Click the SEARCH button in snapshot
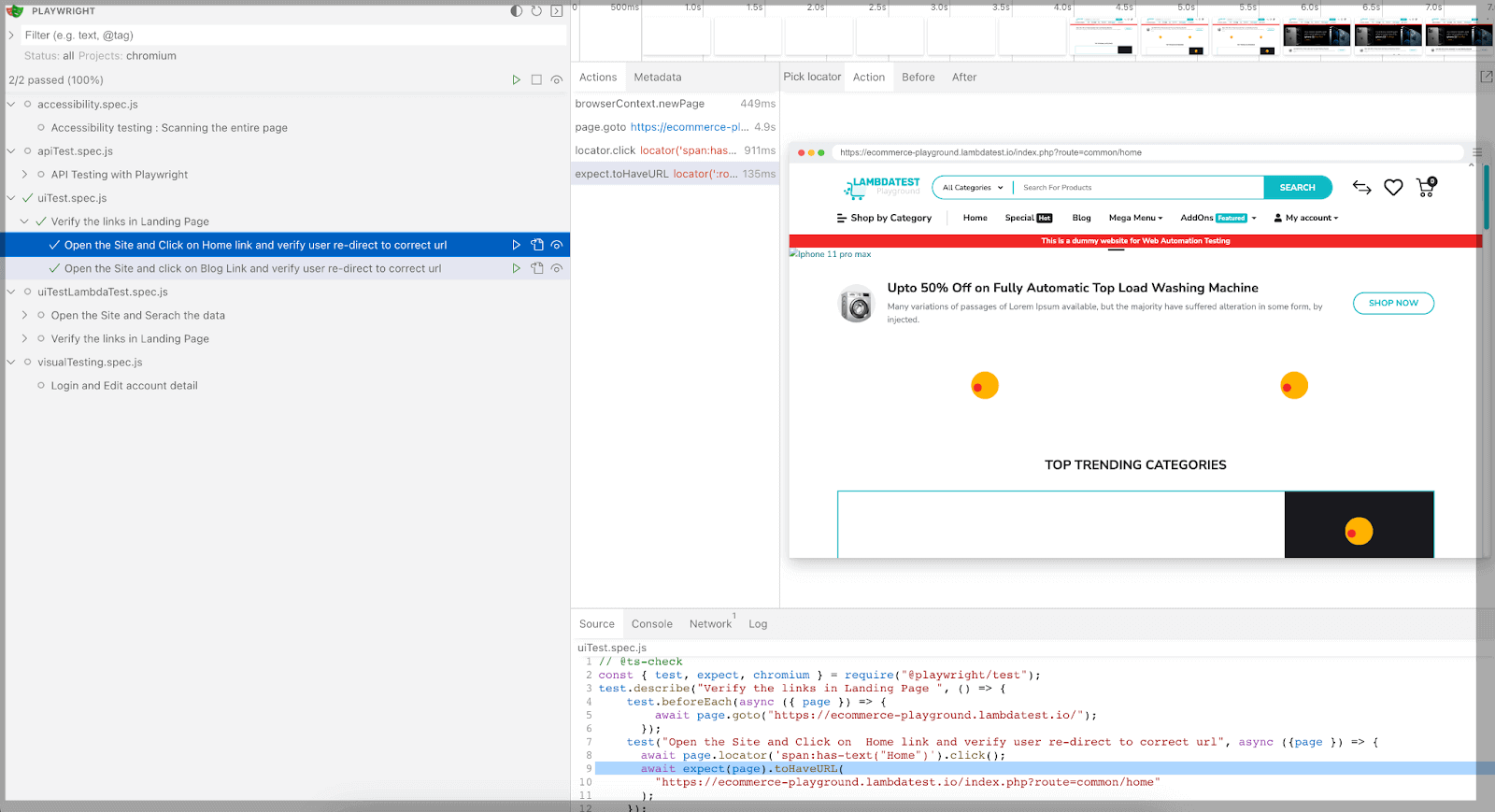The height and width of the screenshot is (812, 1495). [x=1298, y=188]
